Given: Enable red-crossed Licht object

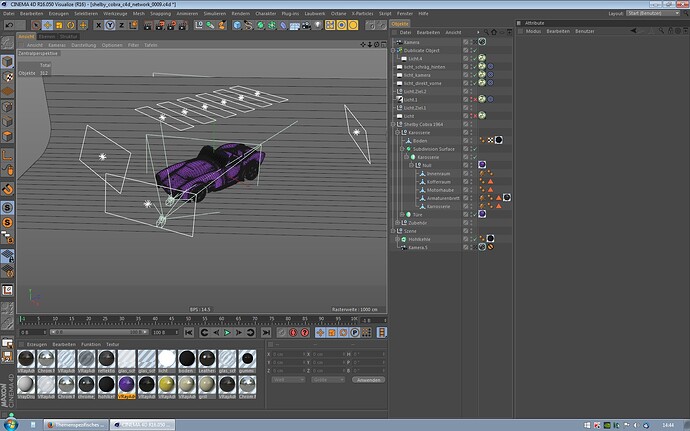Looking at the screenshot, I should click(475, 116).
